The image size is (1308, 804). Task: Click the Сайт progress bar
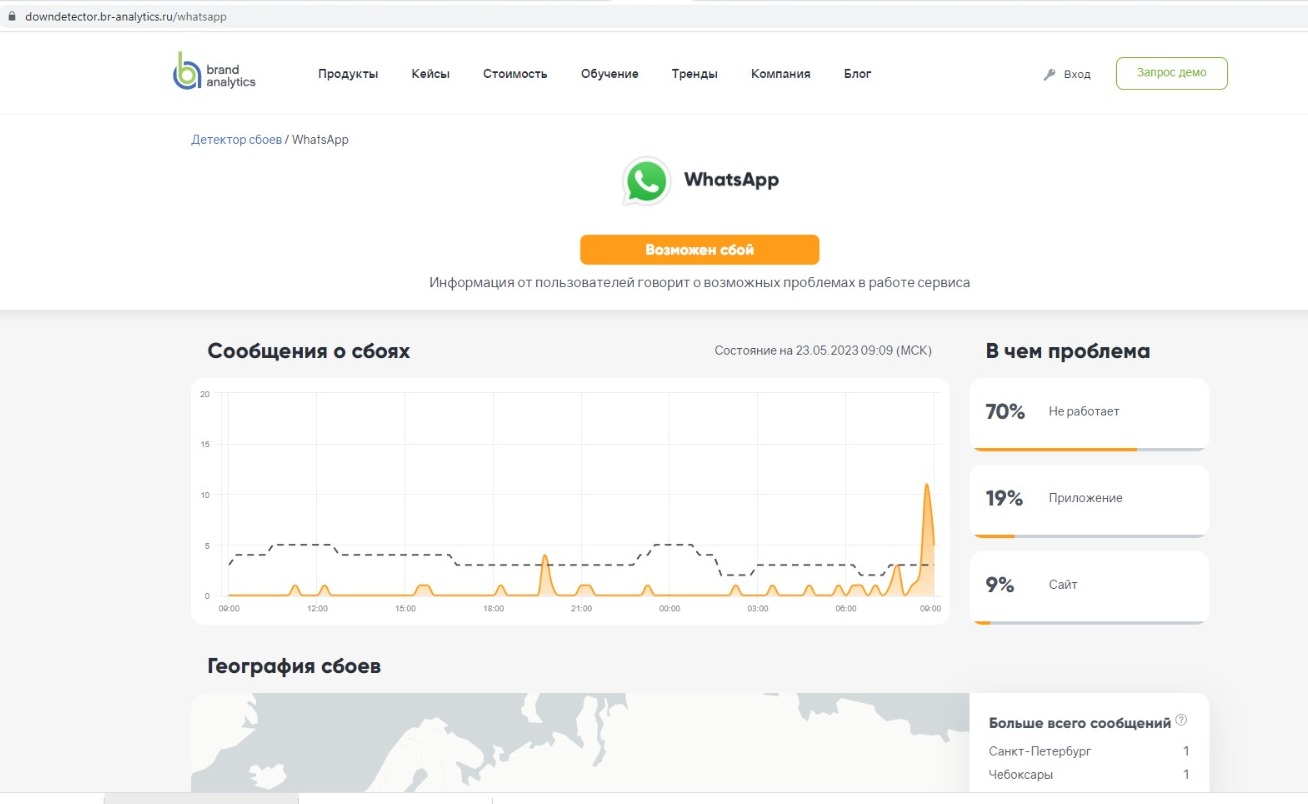click(1089, 623)
